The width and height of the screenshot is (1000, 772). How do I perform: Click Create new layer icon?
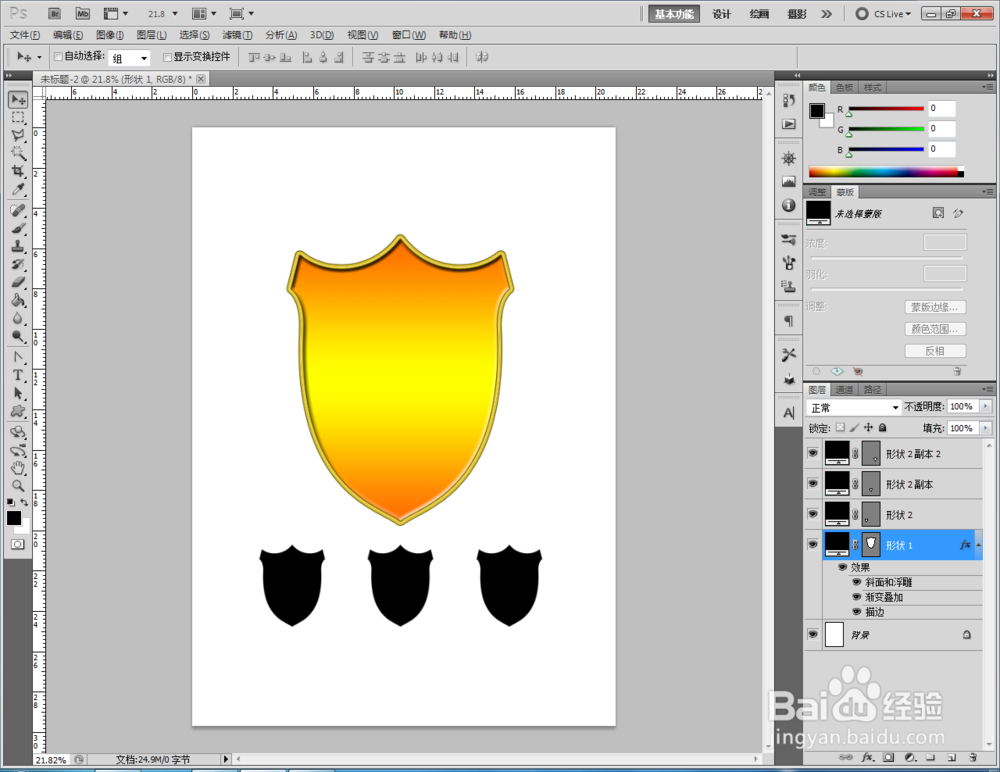(952, 757)
